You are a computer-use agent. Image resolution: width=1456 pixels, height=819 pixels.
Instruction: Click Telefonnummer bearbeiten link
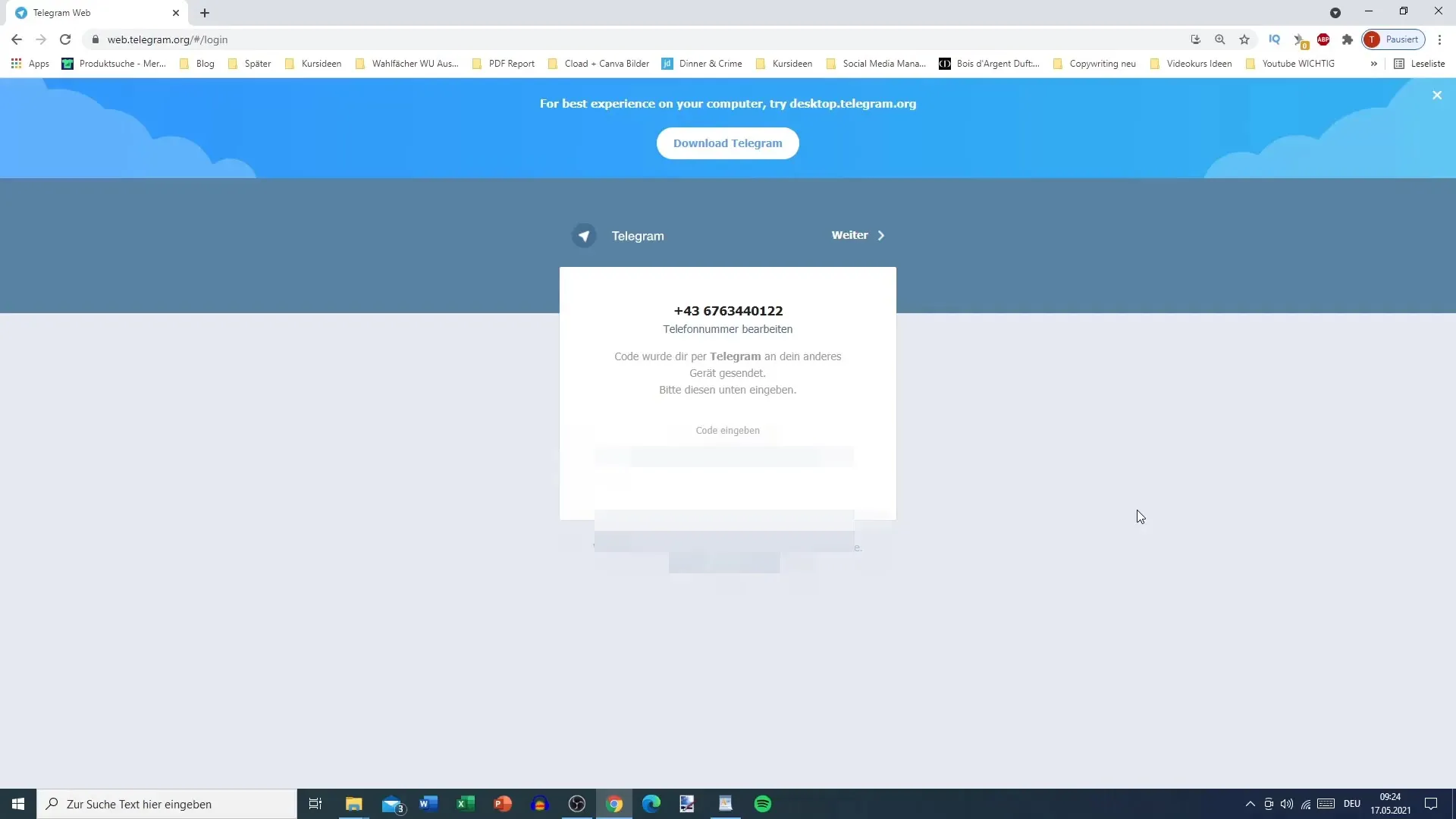point(727,328)
